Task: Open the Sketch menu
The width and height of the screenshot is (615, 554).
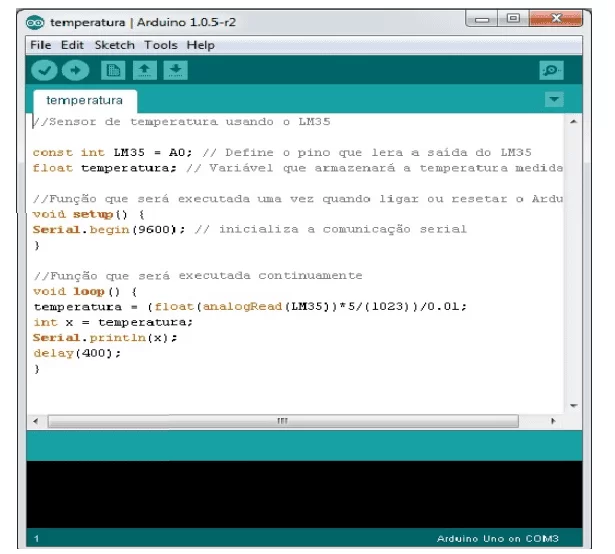Action: pos(115,45)
